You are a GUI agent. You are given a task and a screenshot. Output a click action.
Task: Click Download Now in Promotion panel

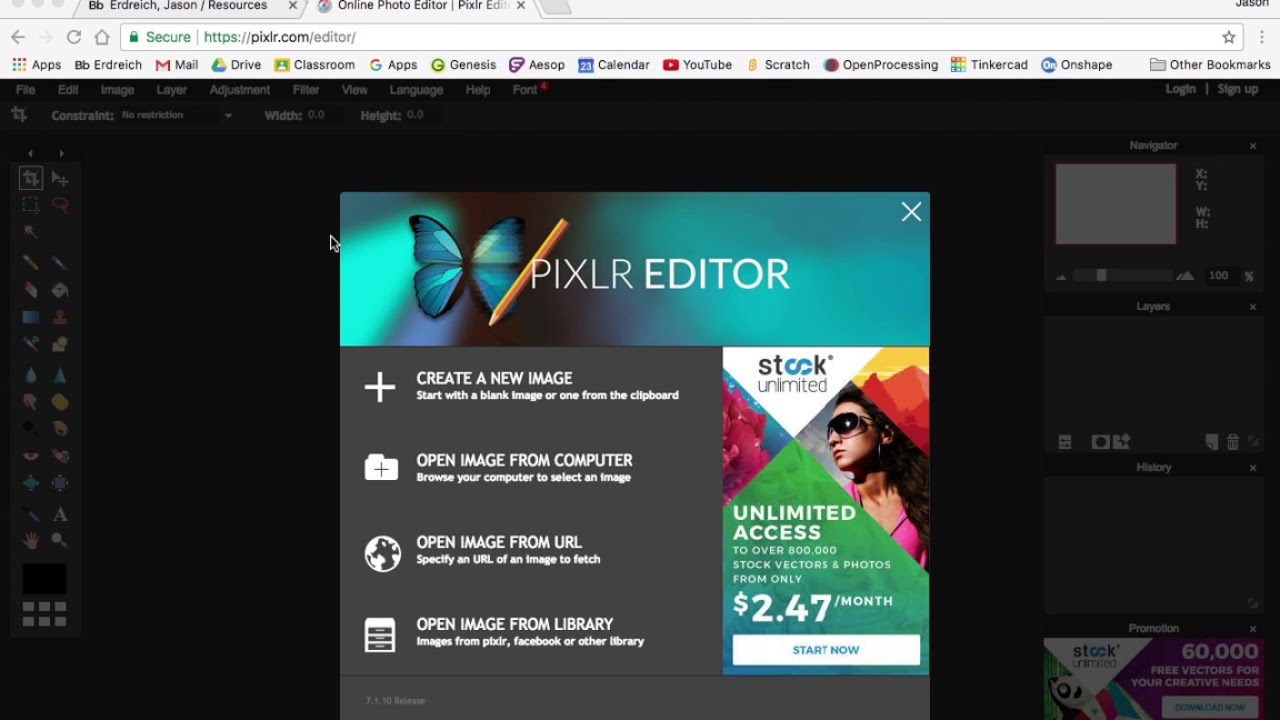(1210, 707)
